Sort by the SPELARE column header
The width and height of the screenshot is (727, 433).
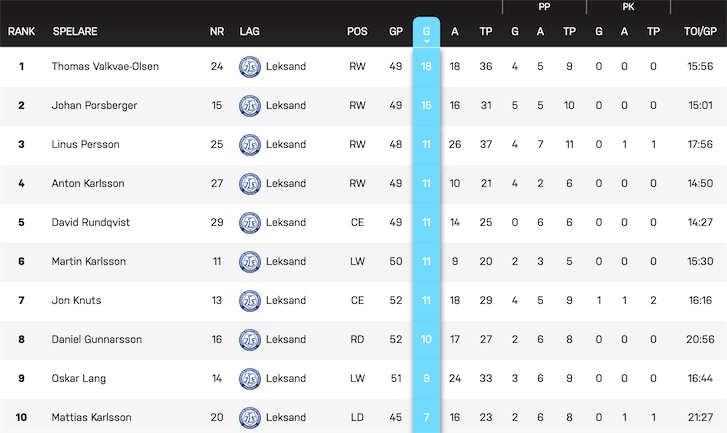75,32
